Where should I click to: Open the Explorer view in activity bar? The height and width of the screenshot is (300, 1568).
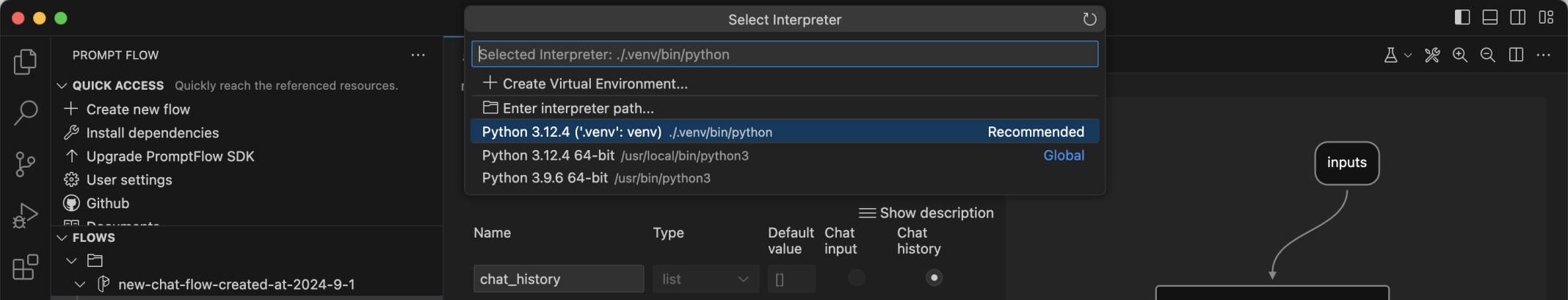pyautogui.click(x=25, y=62)
